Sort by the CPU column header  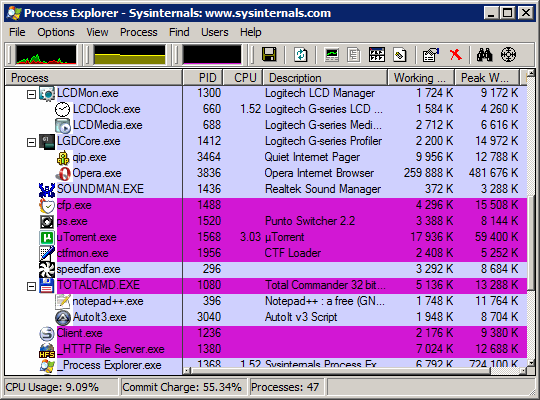pos(243,78)
